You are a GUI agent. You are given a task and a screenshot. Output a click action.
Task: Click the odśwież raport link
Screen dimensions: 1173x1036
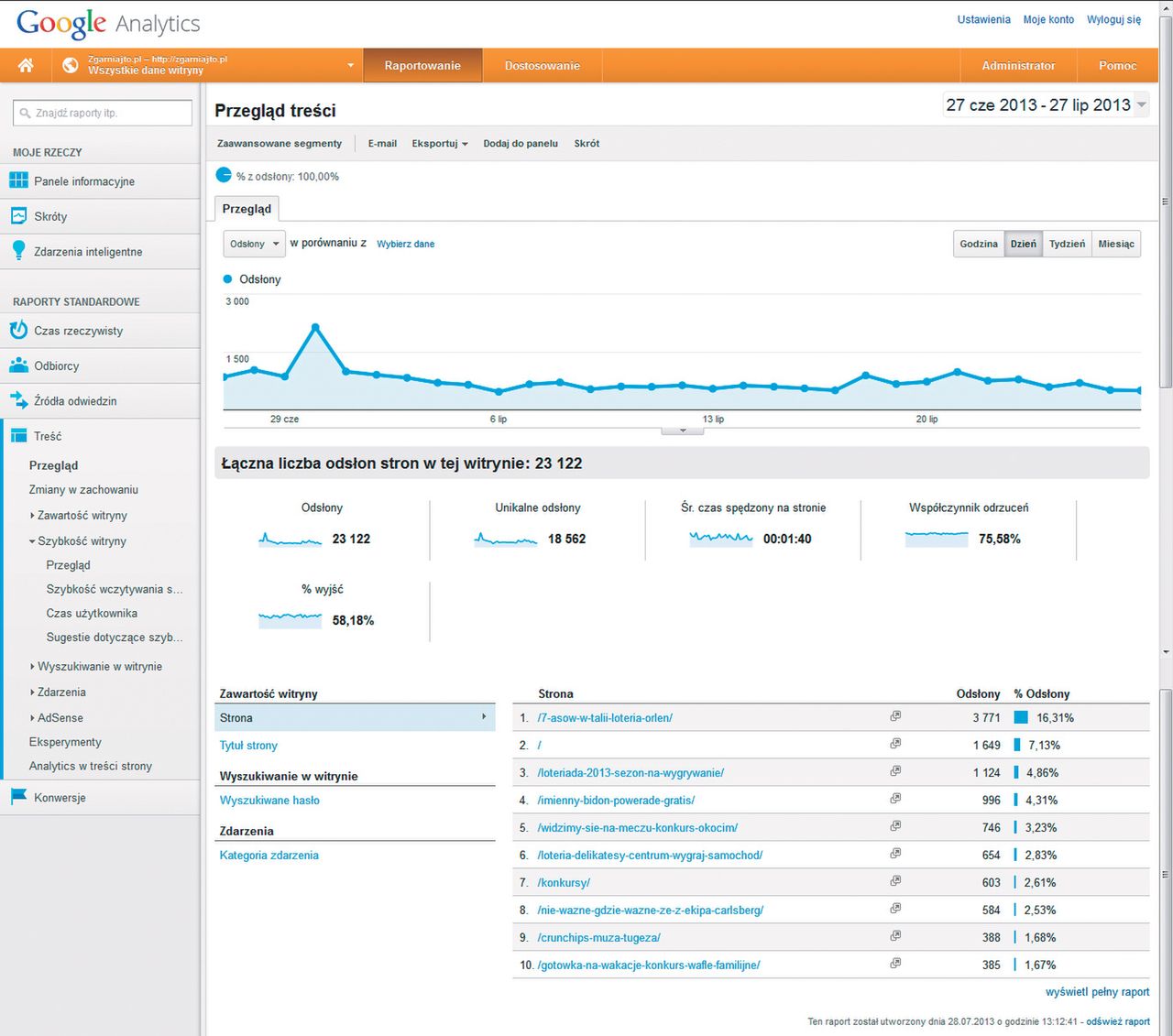coord(1118,1021)
